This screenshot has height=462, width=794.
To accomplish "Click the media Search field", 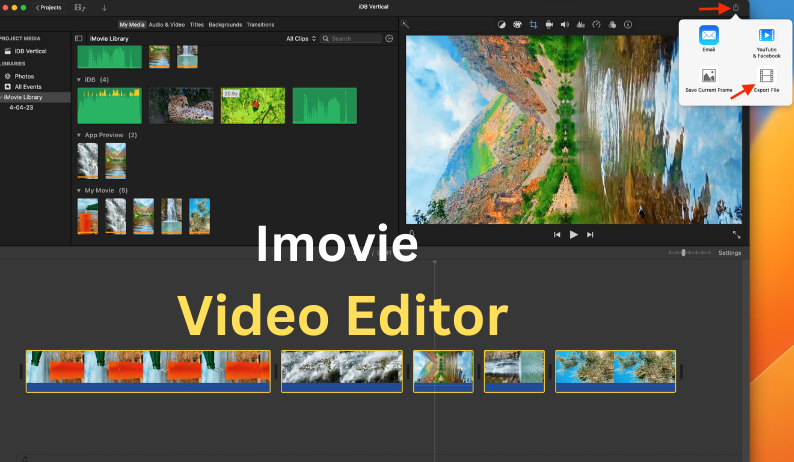I will [x=351, y=38].
